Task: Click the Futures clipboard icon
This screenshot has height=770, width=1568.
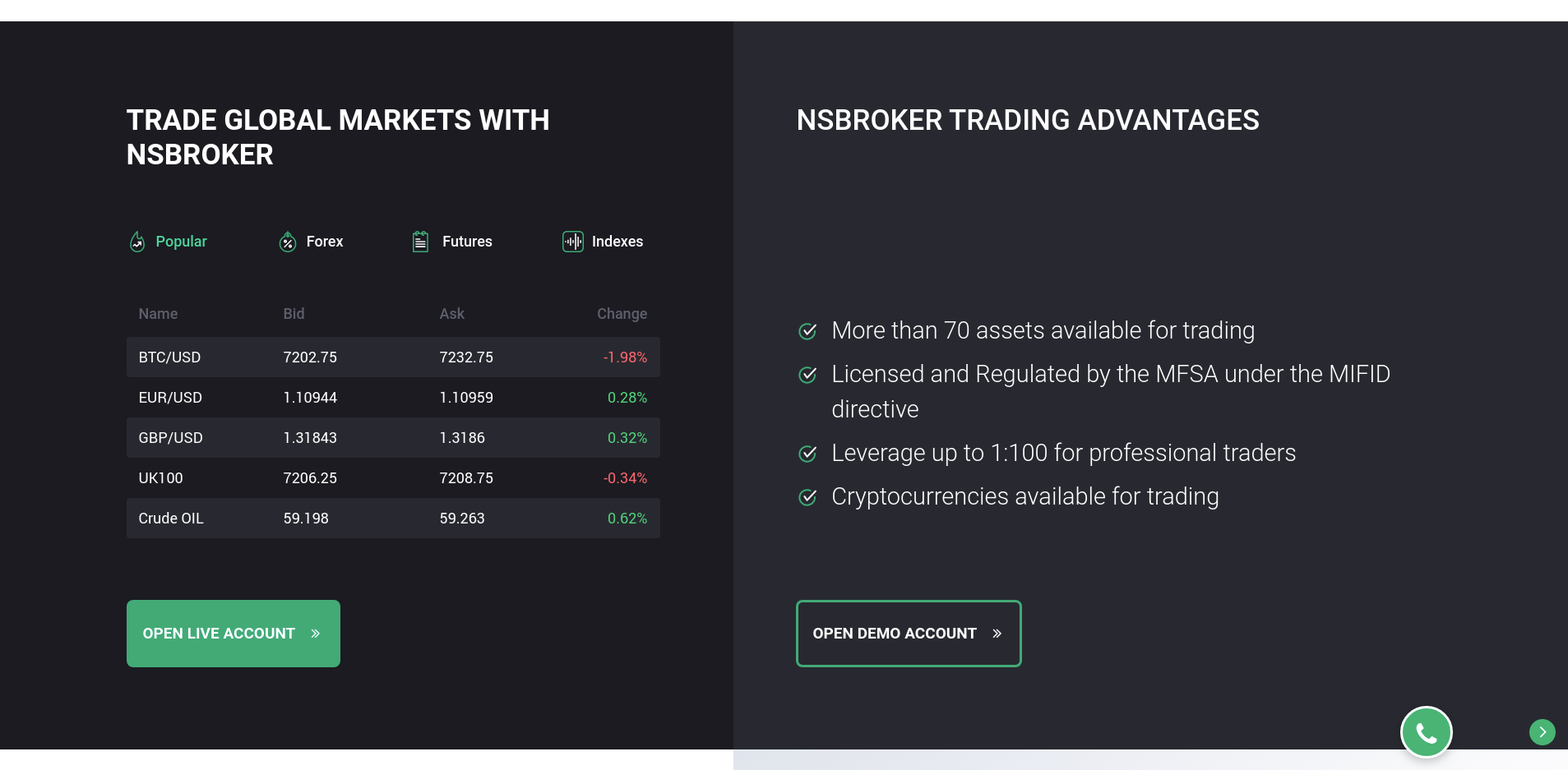Action: (x=420, y=242)
